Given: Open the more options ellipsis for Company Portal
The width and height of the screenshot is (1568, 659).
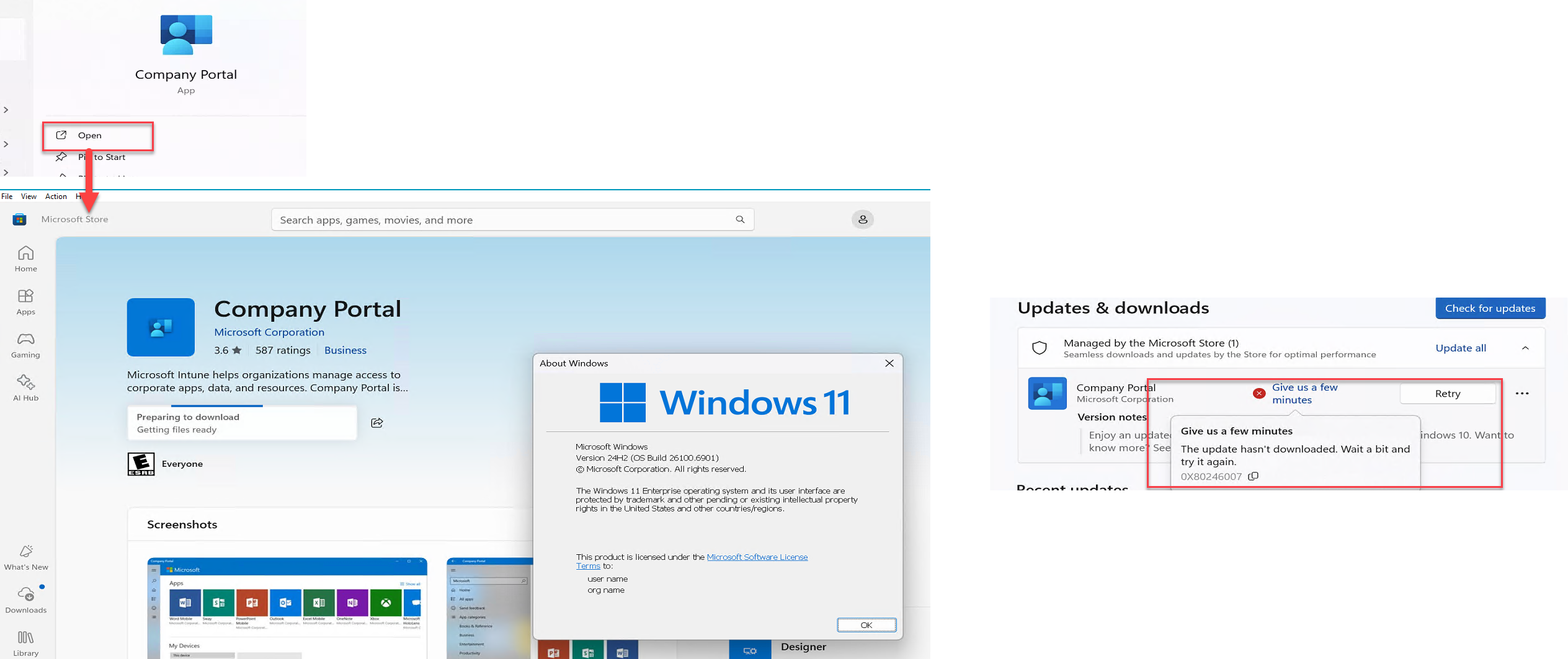Looking at the screenshot, I should tap(1521, 393).
